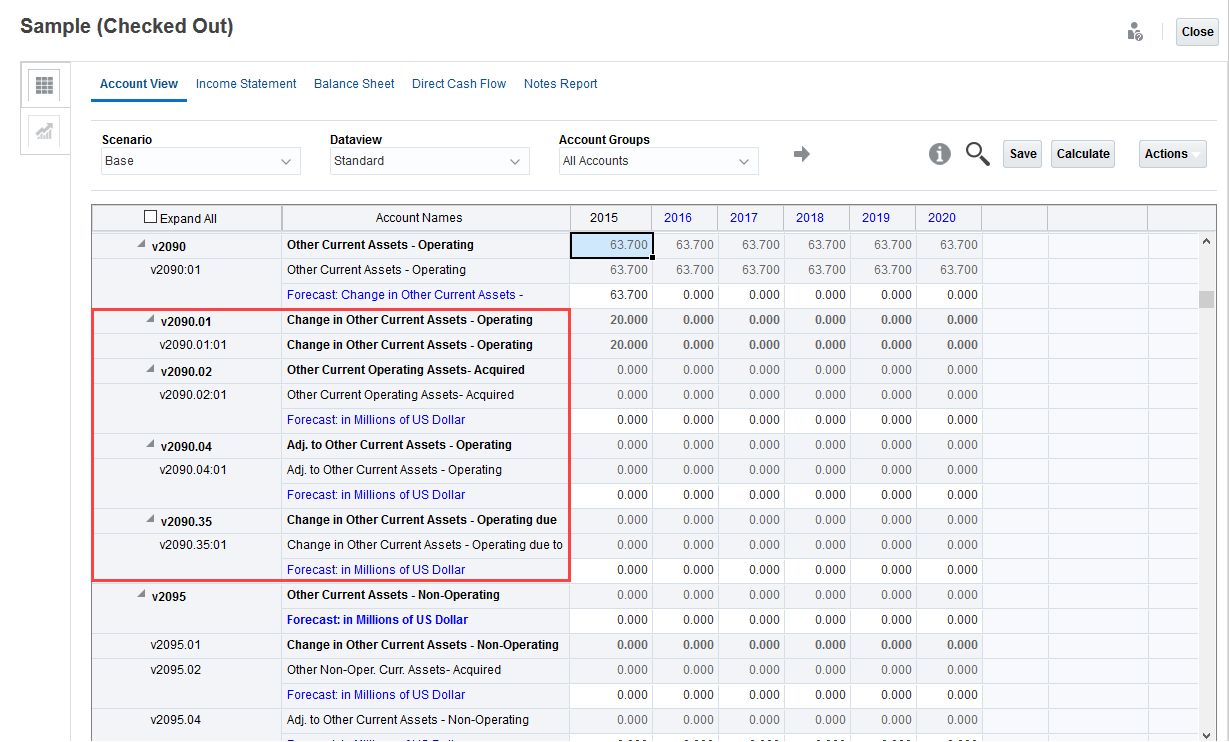Switch to the Balance Sheet tab
The height and width of the screenshot is (742, 1229).
[x=354, y=84]
